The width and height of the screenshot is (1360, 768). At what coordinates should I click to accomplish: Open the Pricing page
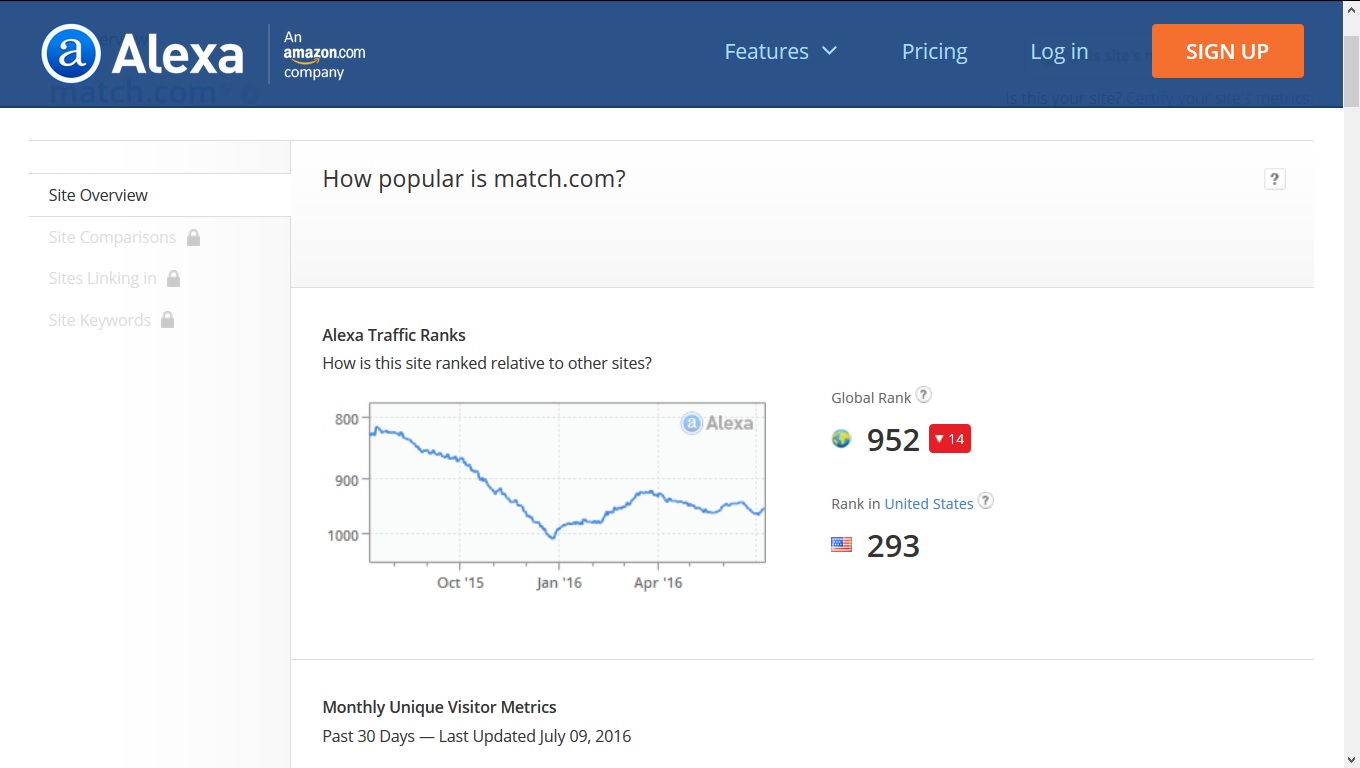934,51
